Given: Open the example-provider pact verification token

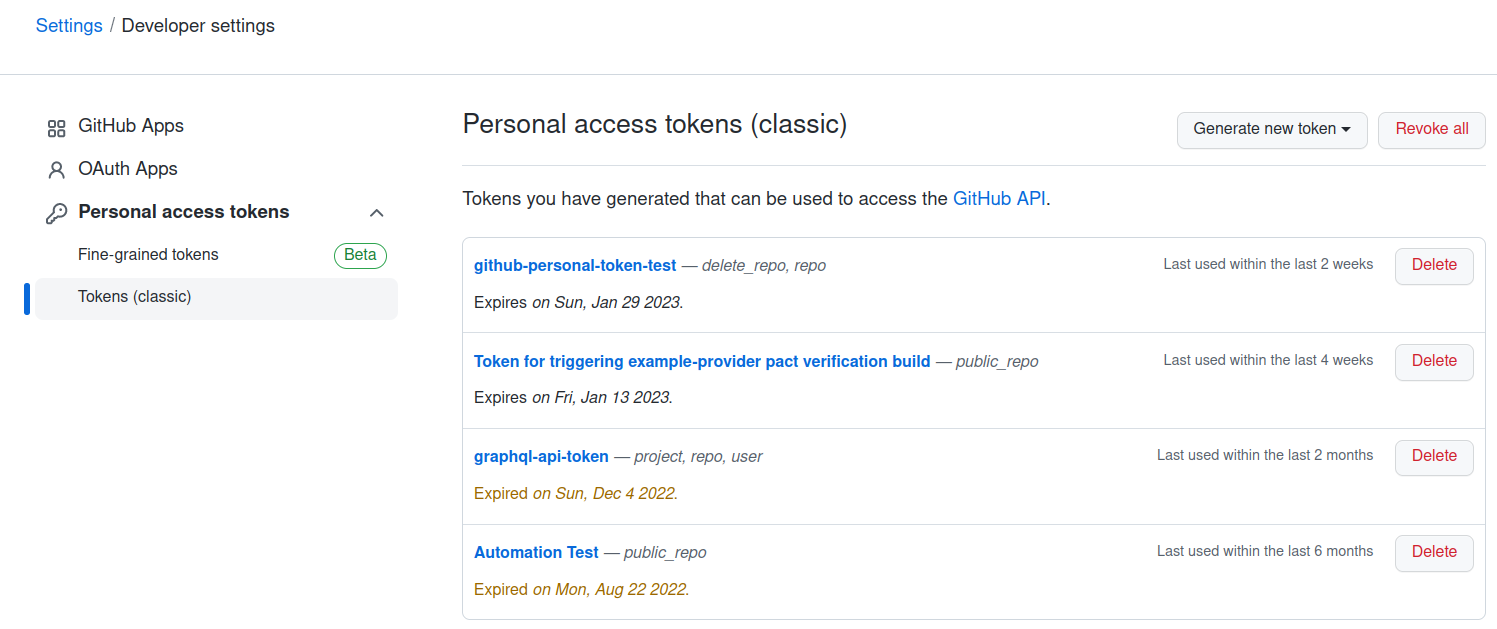Looking at the screenshot, I should click(702, 361).
